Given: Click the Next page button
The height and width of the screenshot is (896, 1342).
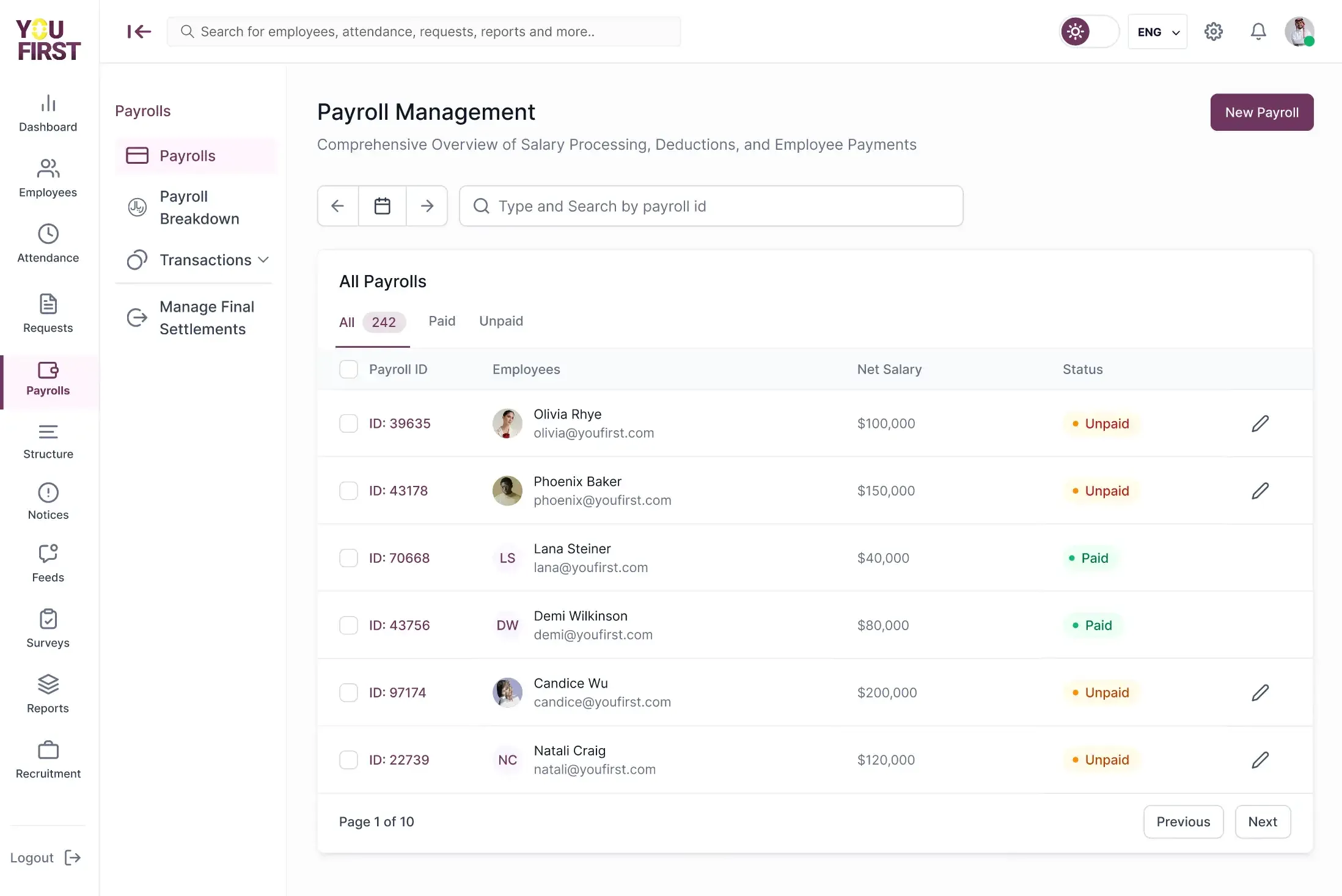Looking at the screenshot, I should [x=1263, y=822].
